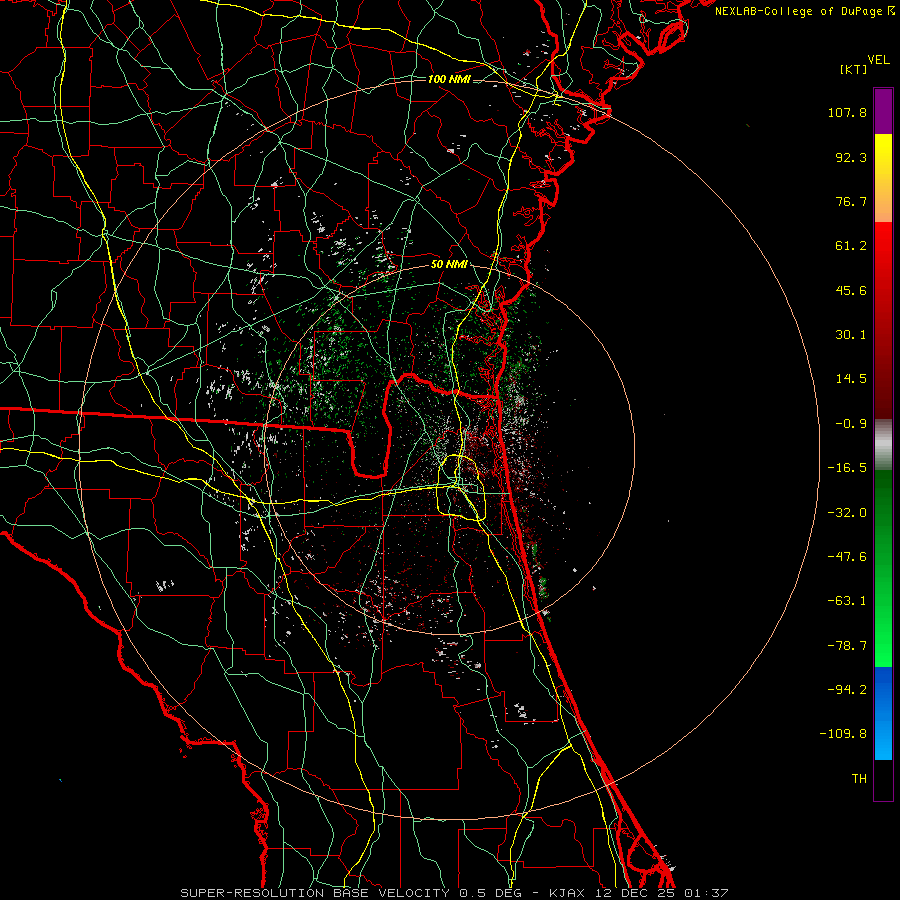Viewport: 900px width, 900px height.
Task: Pick the yellow-orange segment of color bar
Action: click(883, 178)
